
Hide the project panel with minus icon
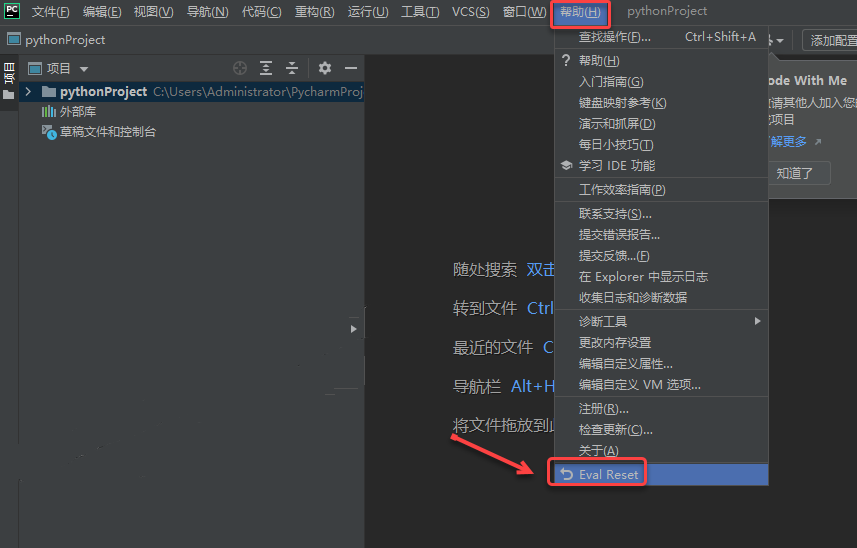pos(351,68)
